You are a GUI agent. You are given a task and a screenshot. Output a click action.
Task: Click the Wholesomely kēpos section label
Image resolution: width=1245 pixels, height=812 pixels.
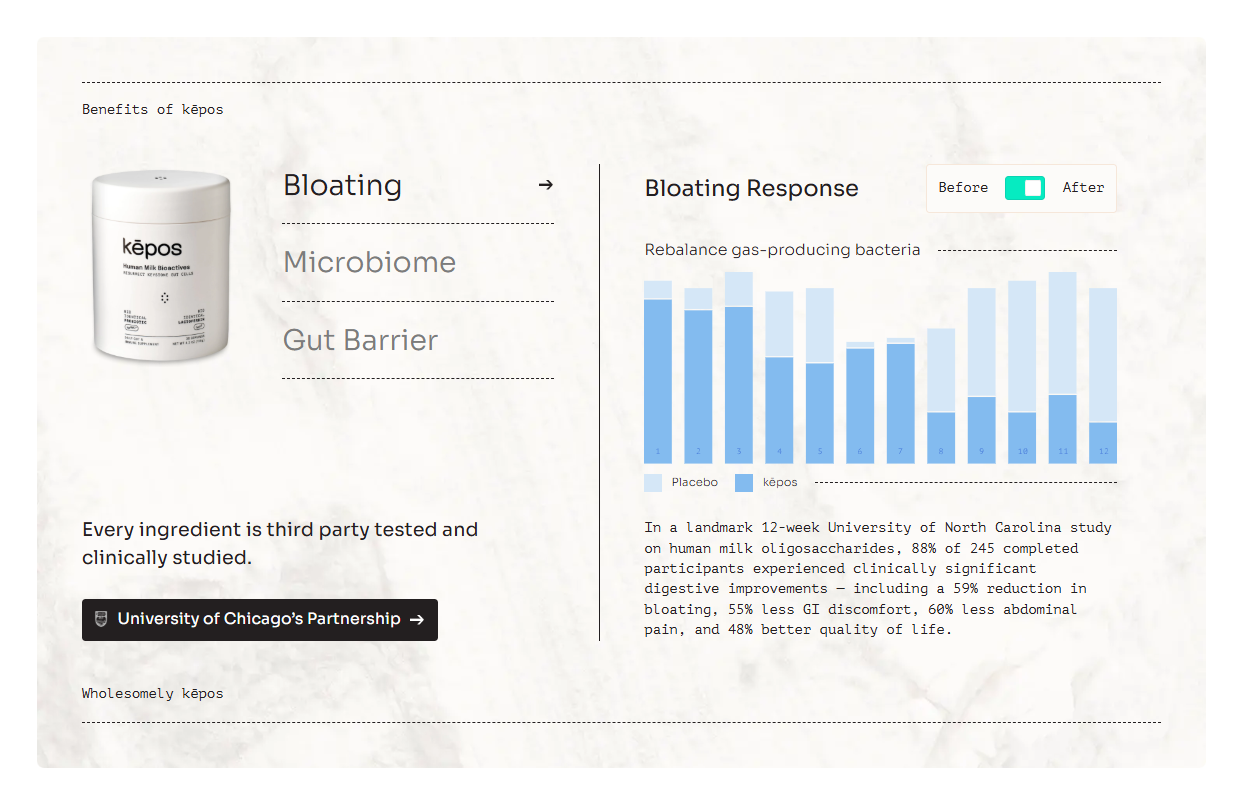[x=152, y=693]
